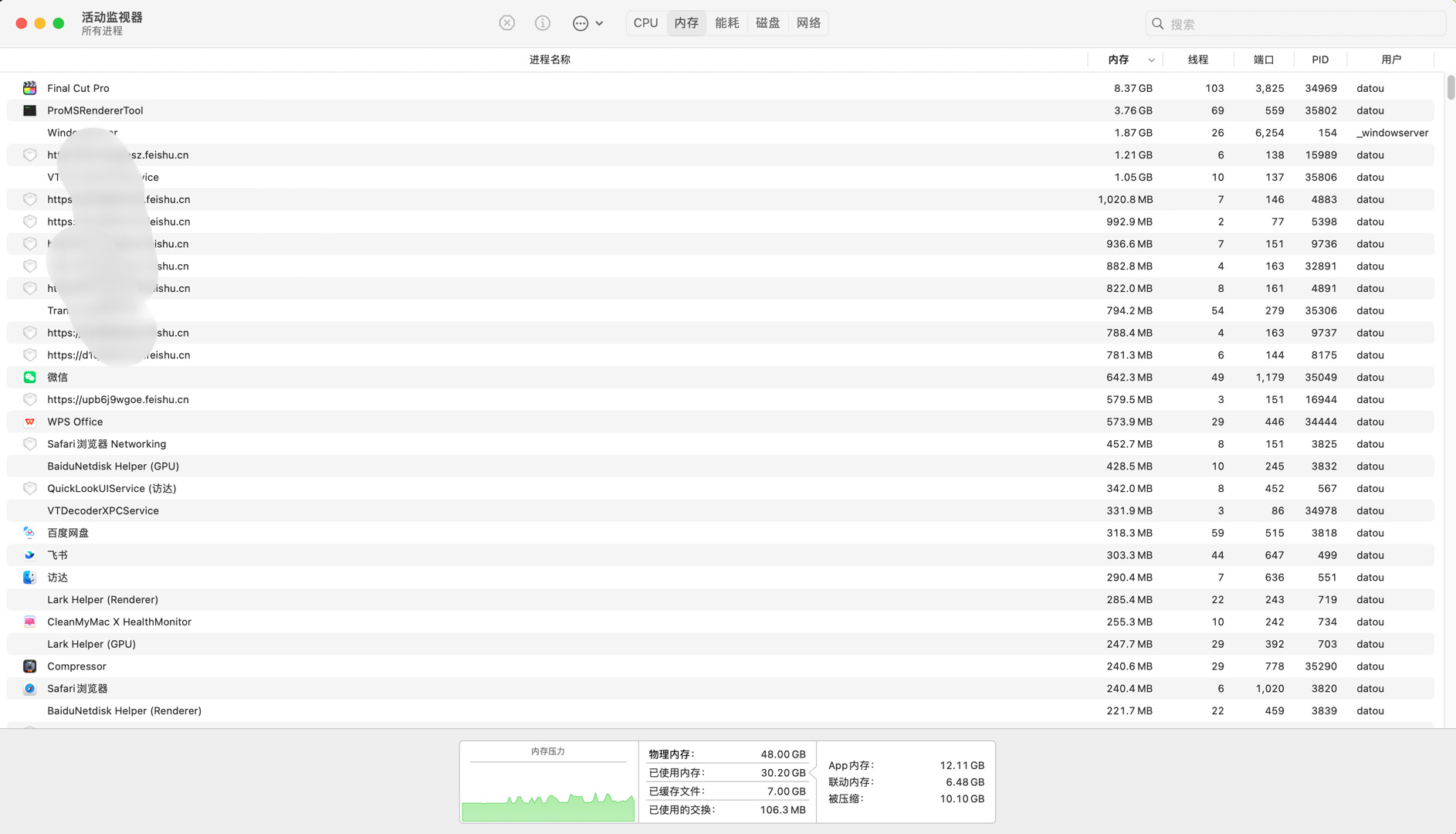Select the BaiduNetdisk Helper (Renderer) row
1456x834 pixels.
tap(720, 711)
